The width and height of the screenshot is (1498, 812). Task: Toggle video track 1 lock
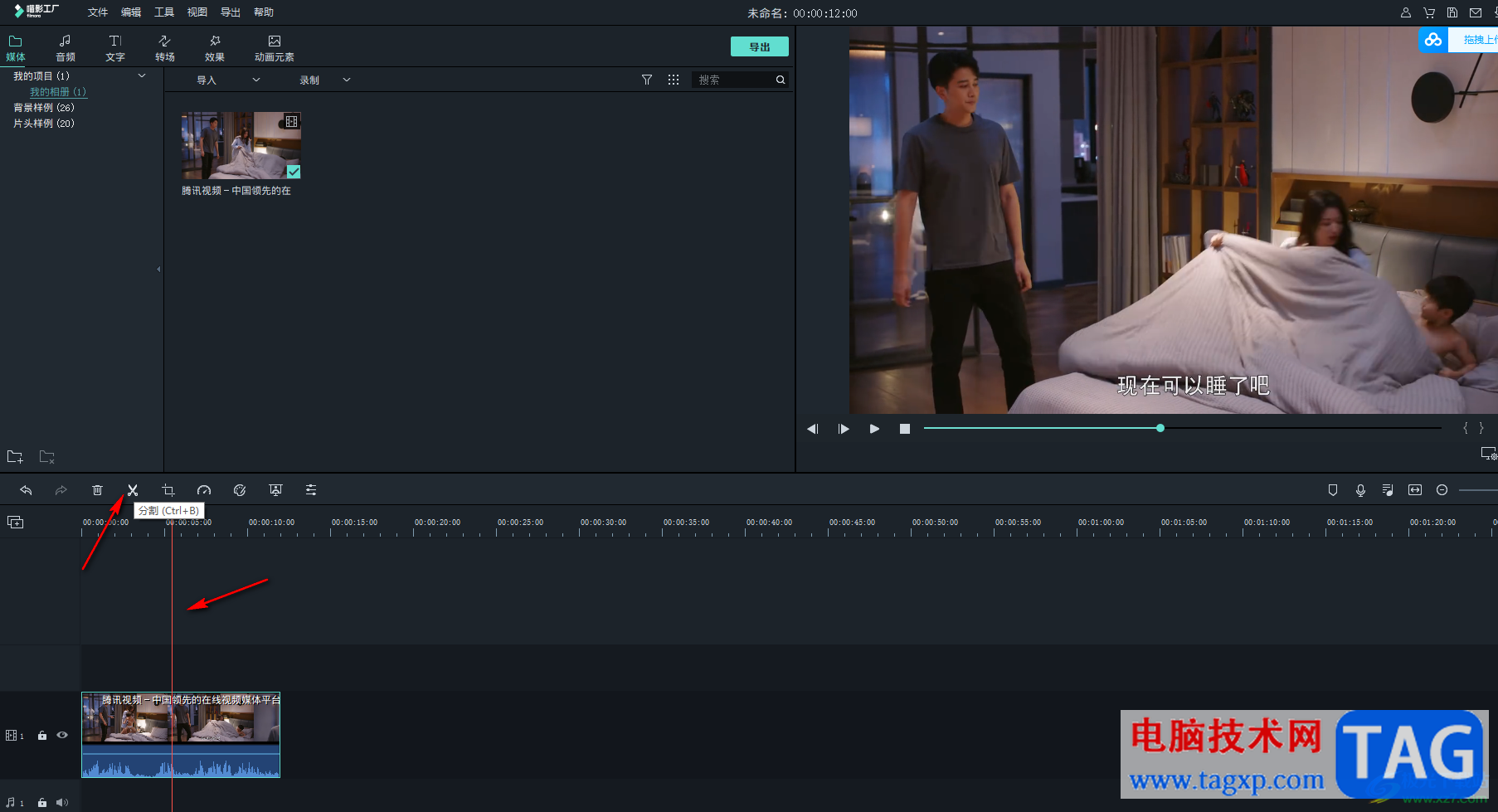[x=42, y=736]
